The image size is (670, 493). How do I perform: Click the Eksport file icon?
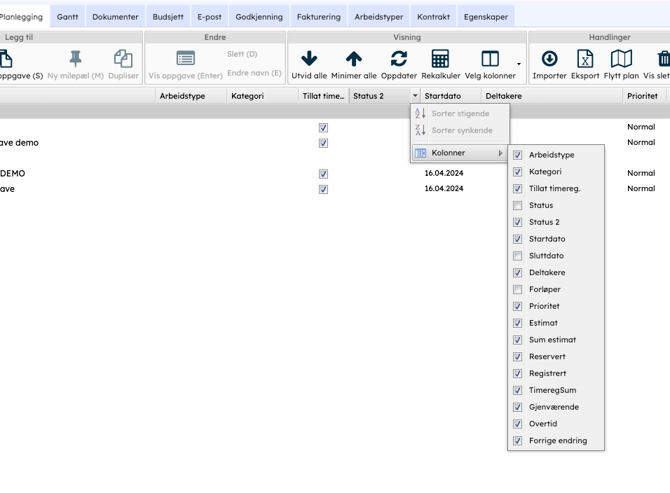[x=585, y=59]
